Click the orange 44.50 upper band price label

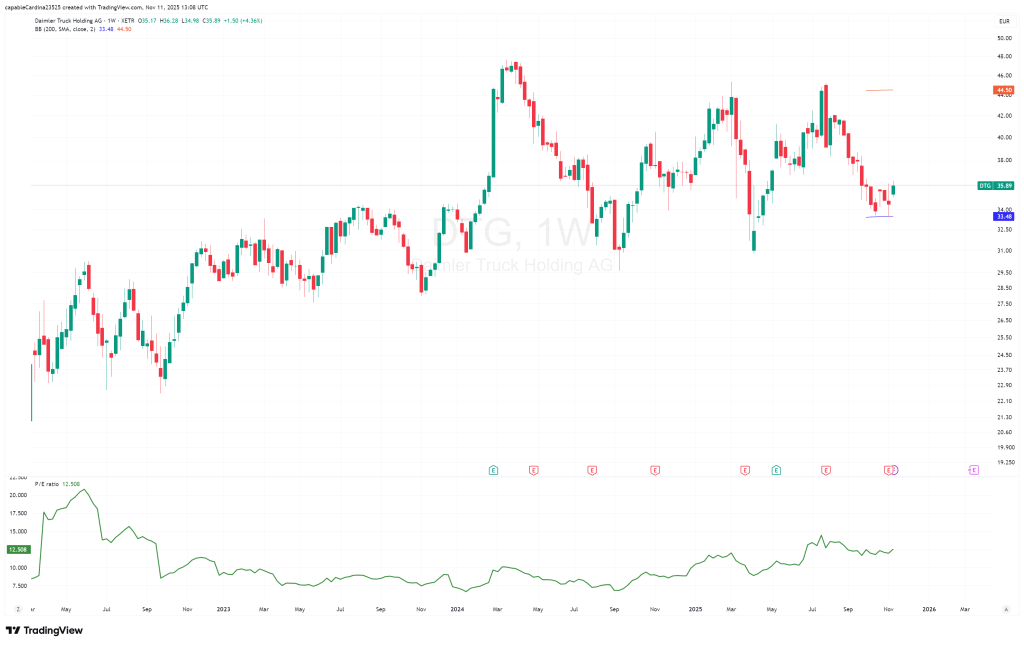[1004, 90]
